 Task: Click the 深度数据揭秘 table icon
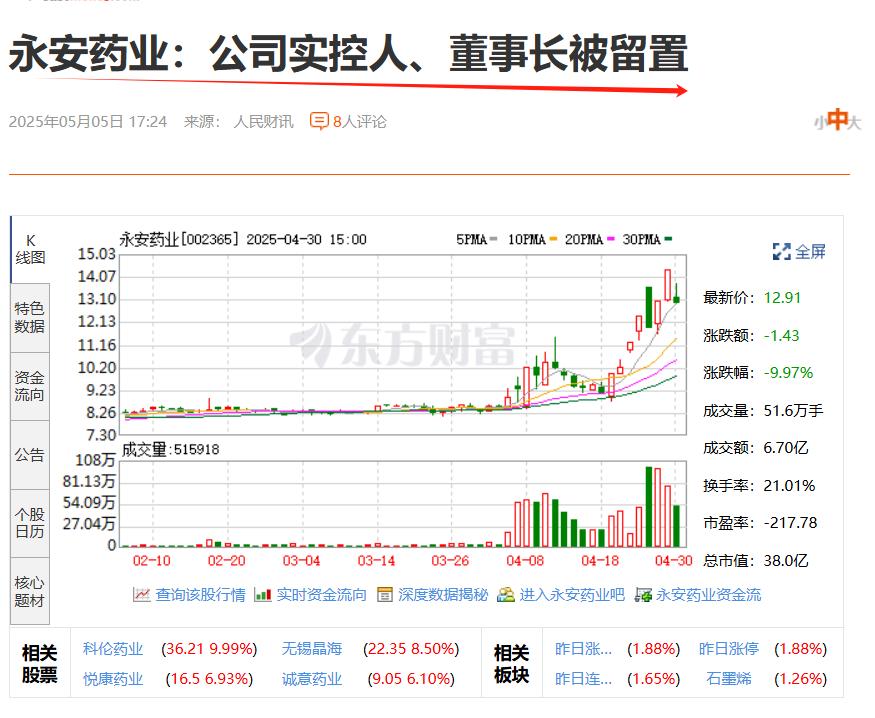[384, 595]
